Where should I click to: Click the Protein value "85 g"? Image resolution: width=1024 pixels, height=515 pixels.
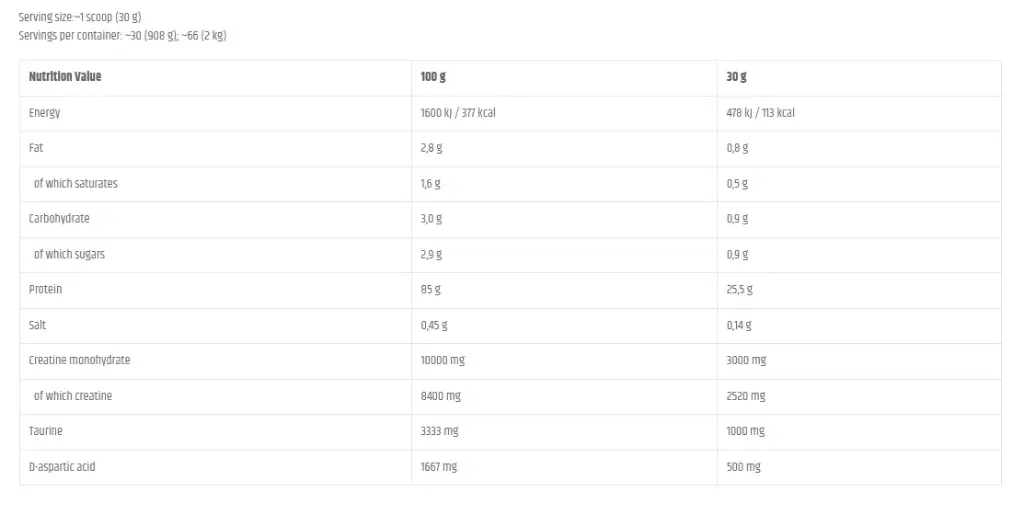[431, 290]
